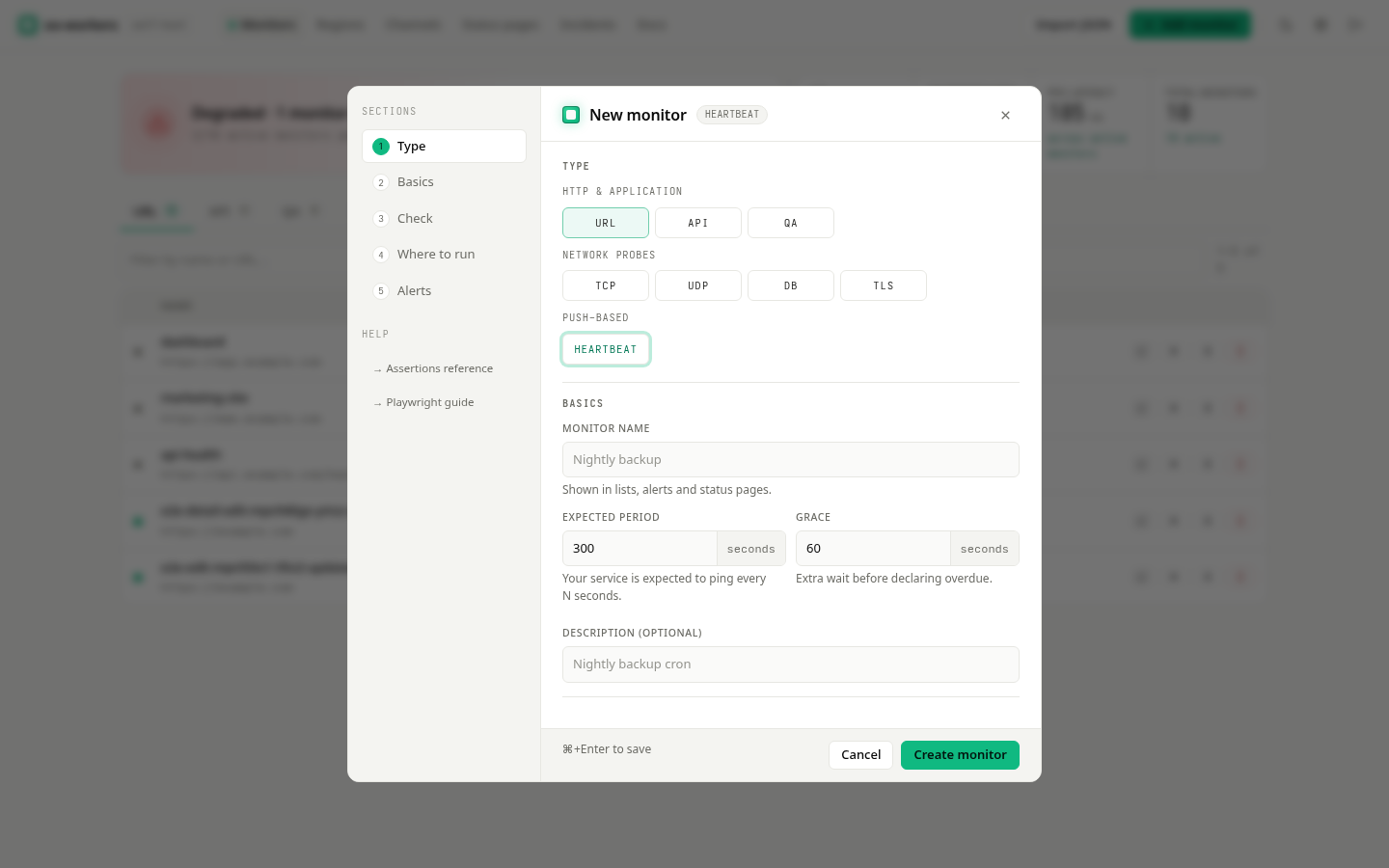The width and height of the screenshot is (1389, 868).
Task: Click the Expected period input
Action: coord(640,549)
